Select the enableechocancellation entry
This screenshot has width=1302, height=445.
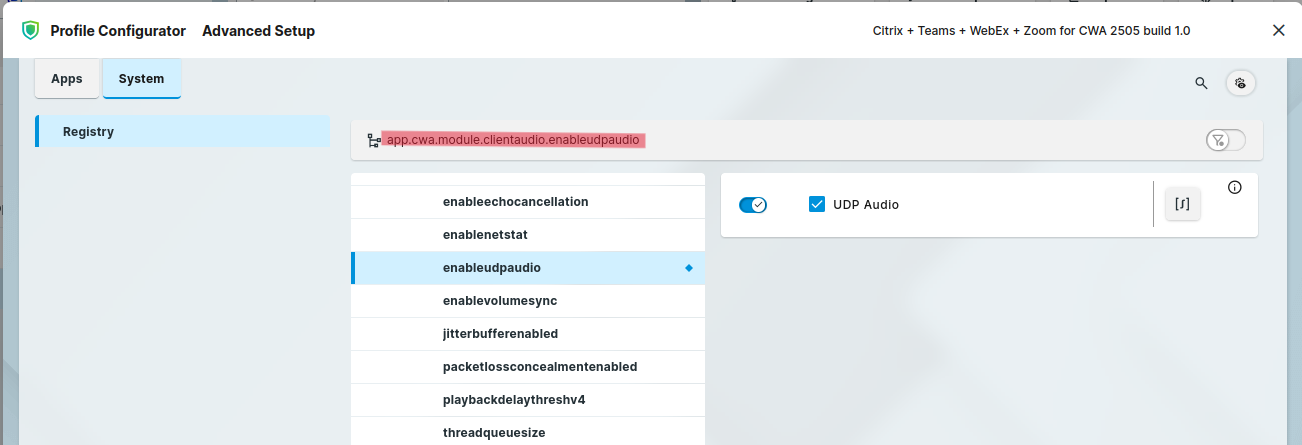pyautogui.click(x=515, y=202)
